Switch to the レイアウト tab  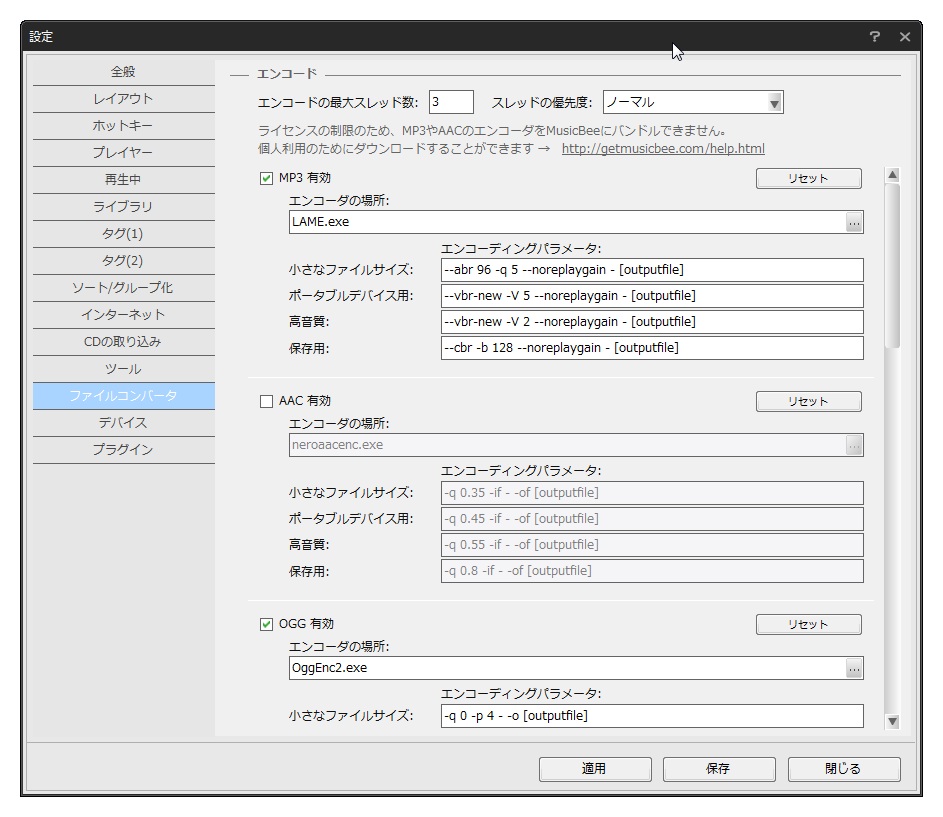pyautogui.click(x=123, y=99)
